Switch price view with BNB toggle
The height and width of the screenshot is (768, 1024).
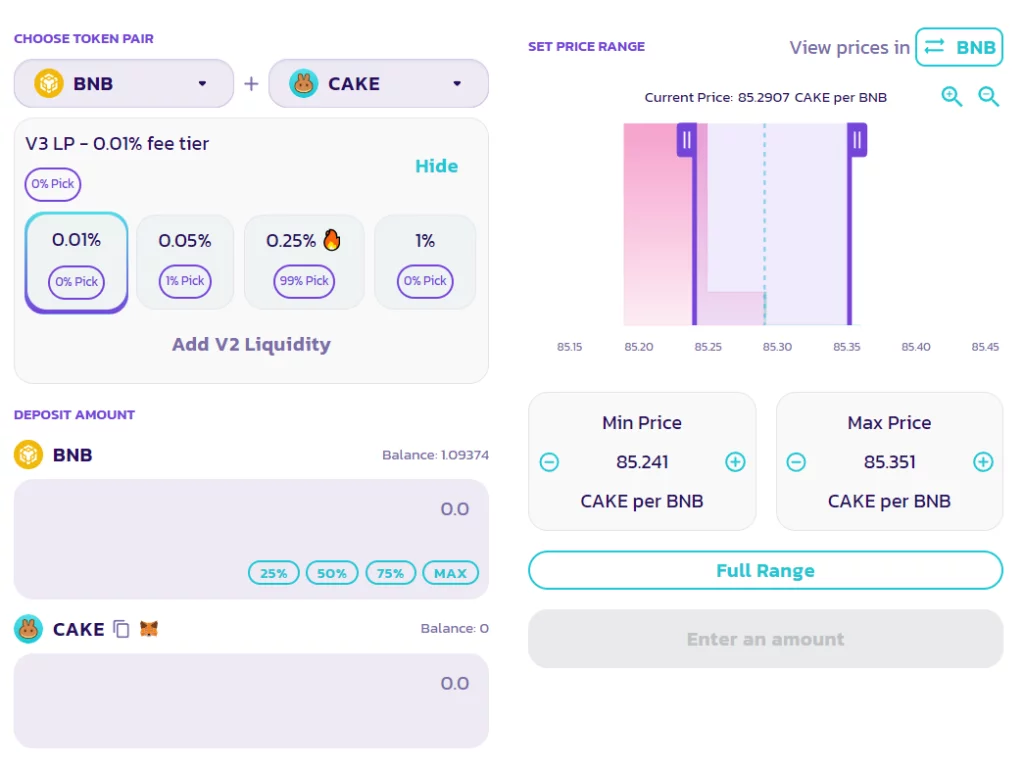[959, 47]
